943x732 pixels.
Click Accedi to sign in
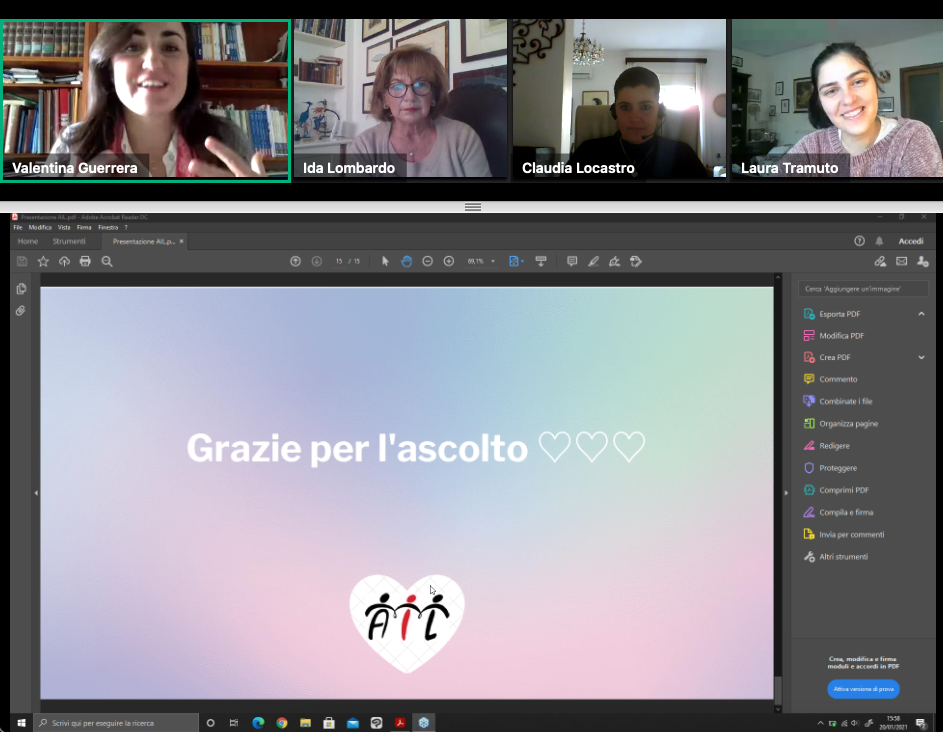click(x=911, y=241)
